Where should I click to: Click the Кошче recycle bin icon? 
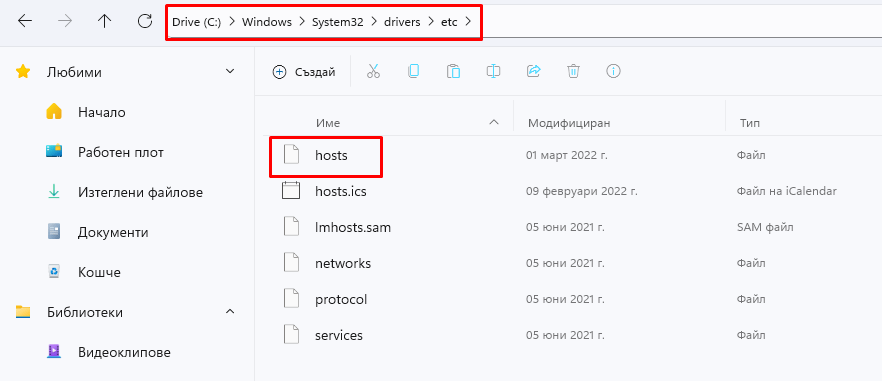(x=54, y=272)
